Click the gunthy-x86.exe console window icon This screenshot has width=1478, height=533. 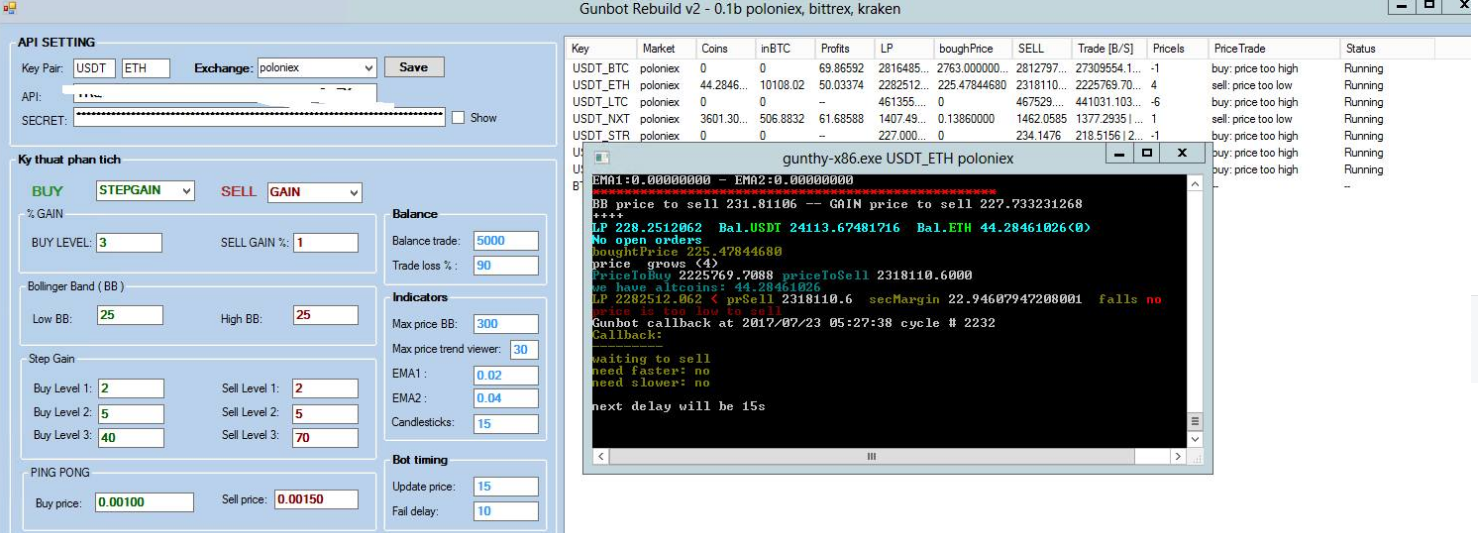click(601, 158)
